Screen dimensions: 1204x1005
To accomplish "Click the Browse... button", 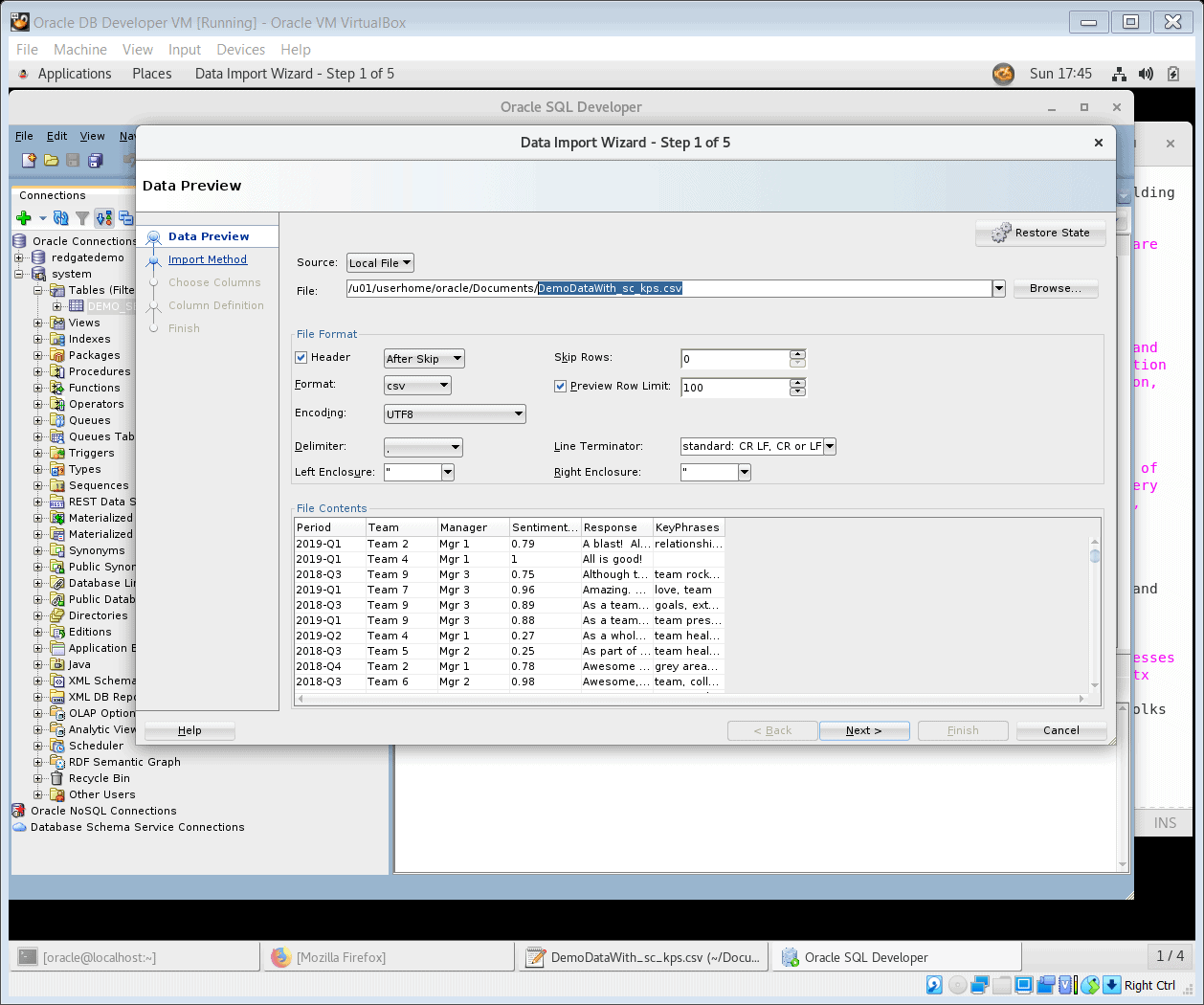I will click(1056, 288).
